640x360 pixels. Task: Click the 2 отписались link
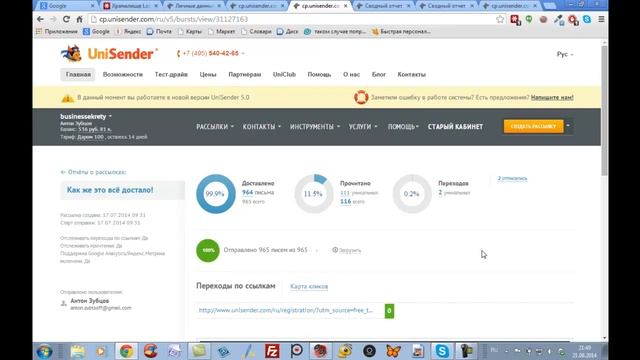[512, 178]
